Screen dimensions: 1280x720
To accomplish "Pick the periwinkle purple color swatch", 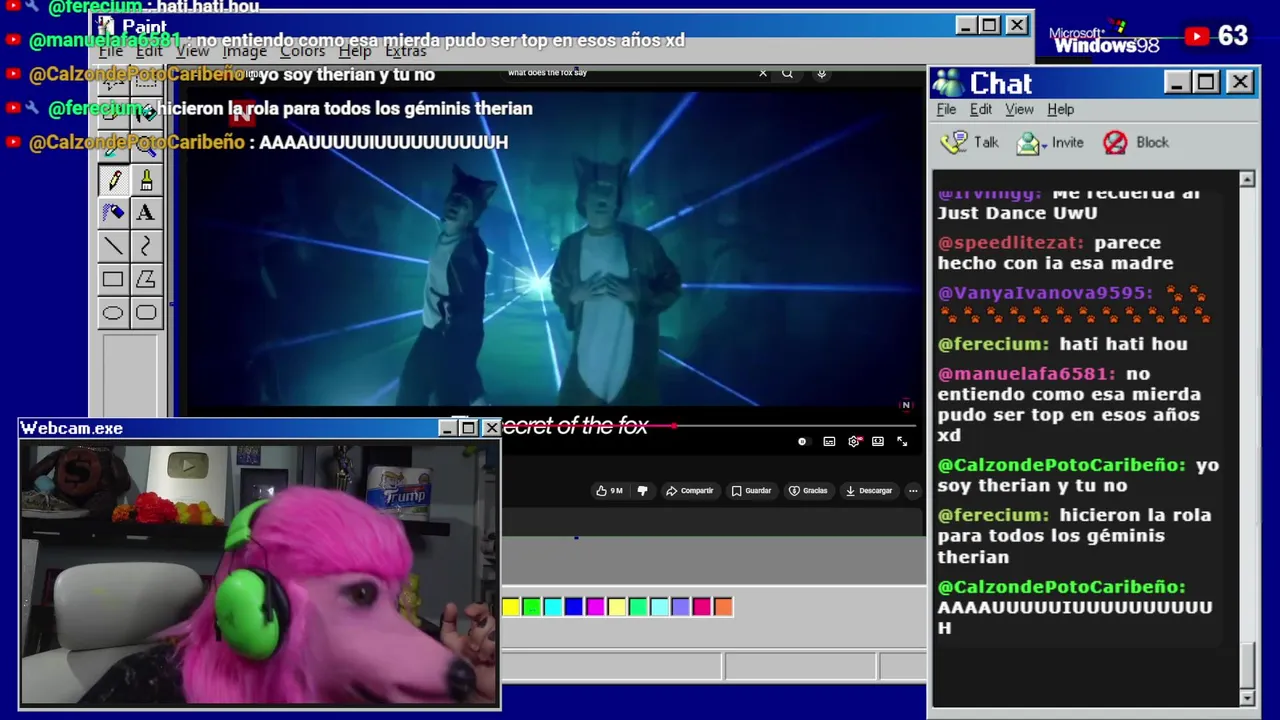I will [x=681, y=607].
